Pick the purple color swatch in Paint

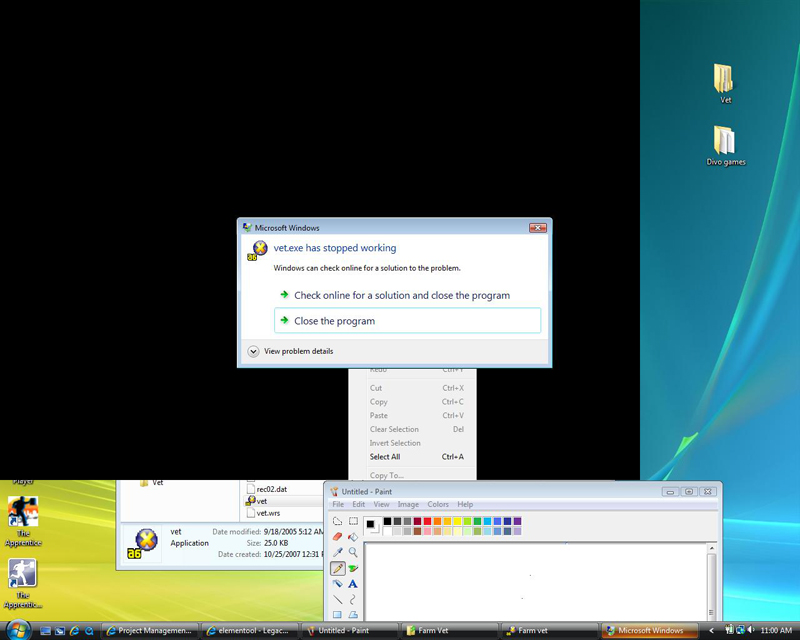coord(517,521)
